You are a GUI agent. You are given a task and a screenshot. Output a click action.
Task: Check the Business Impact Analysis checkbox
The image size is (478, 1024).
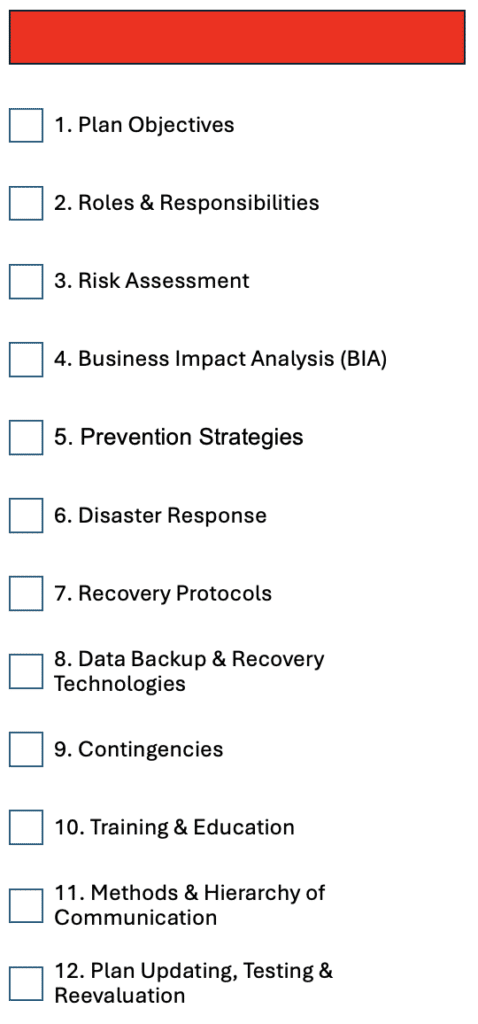(26, 359)
